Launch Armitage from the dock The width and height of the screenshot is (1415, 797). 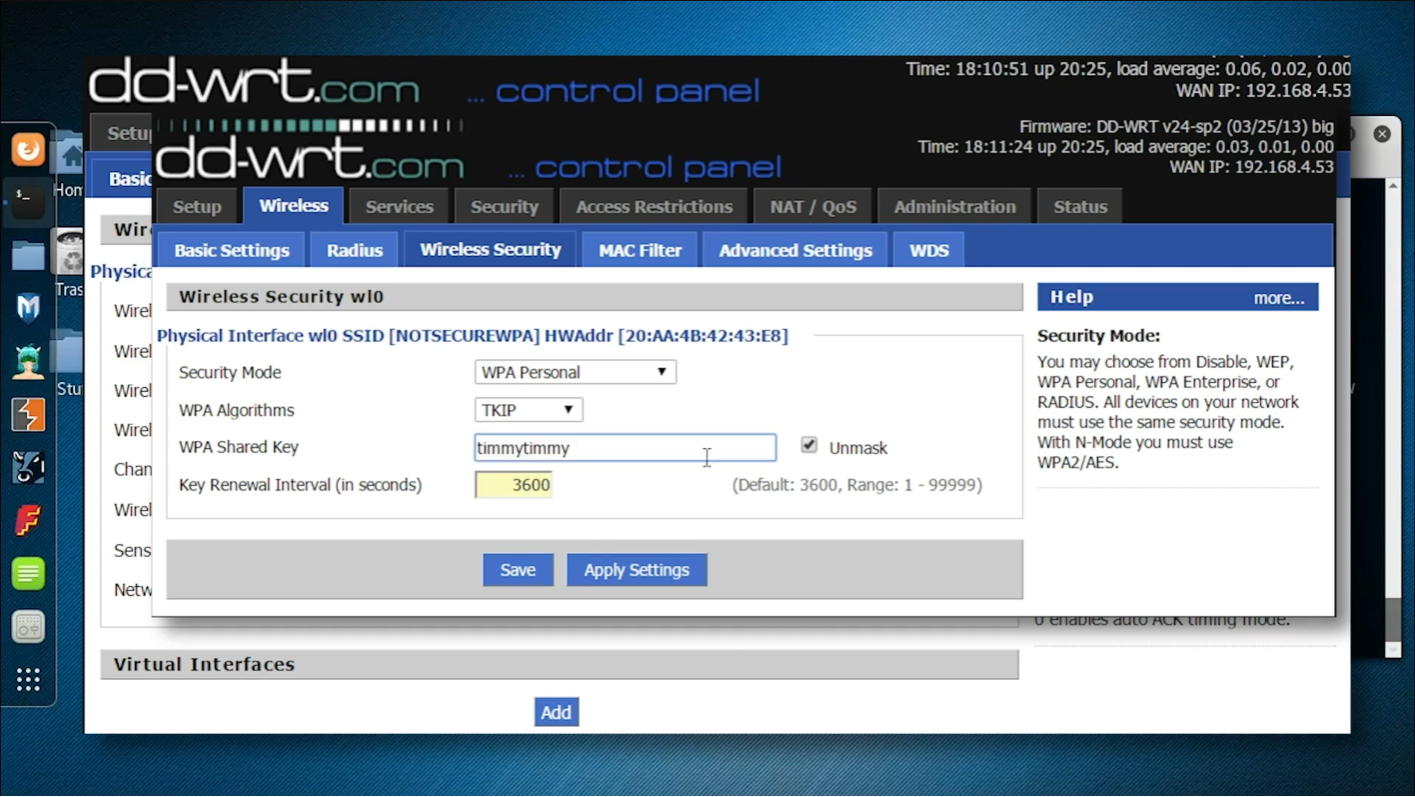click(x=28, y=361)
